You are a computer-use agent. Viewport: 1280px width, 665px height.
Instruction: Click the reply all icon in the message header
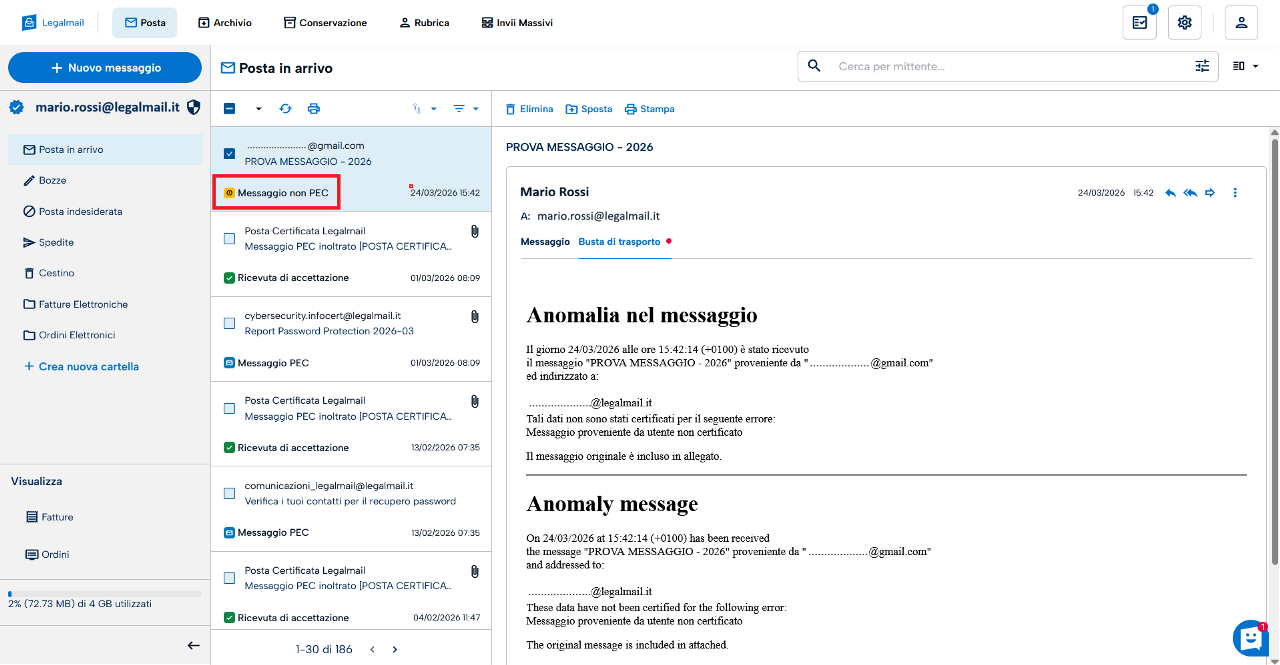tap(1190, 193)
